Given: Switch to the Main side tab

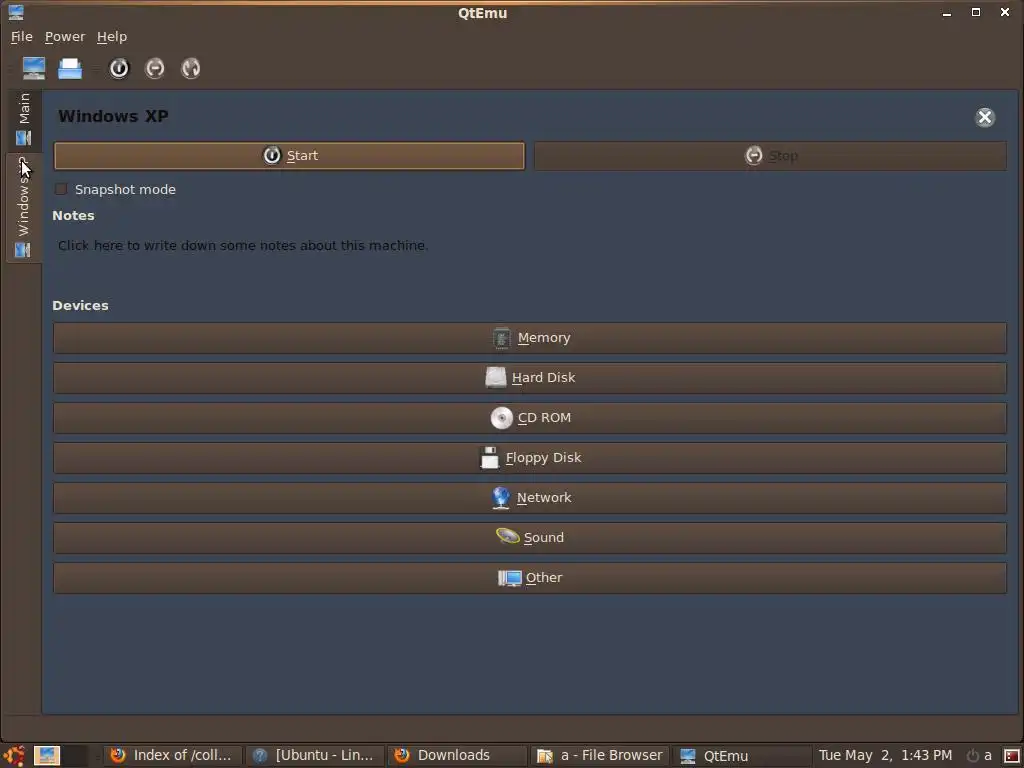Looking at the screenshot, I should pyautogui.click(x=24, y=119).
